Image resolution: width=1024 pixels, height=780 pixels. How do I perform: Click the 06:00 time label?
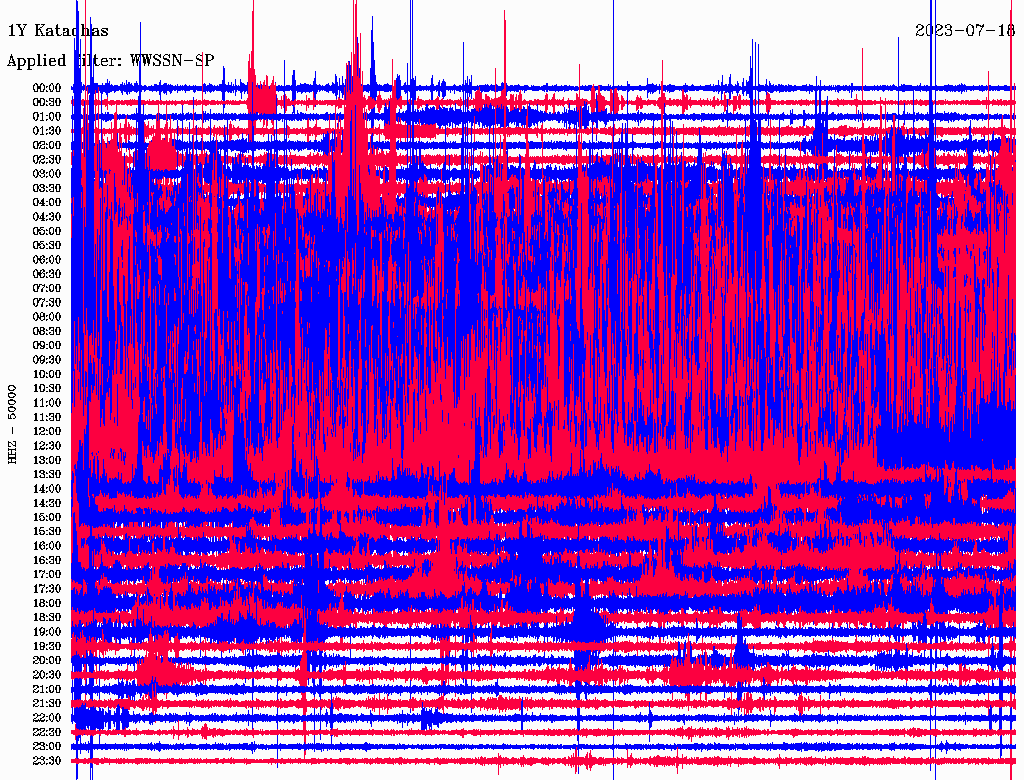point(47,260)
